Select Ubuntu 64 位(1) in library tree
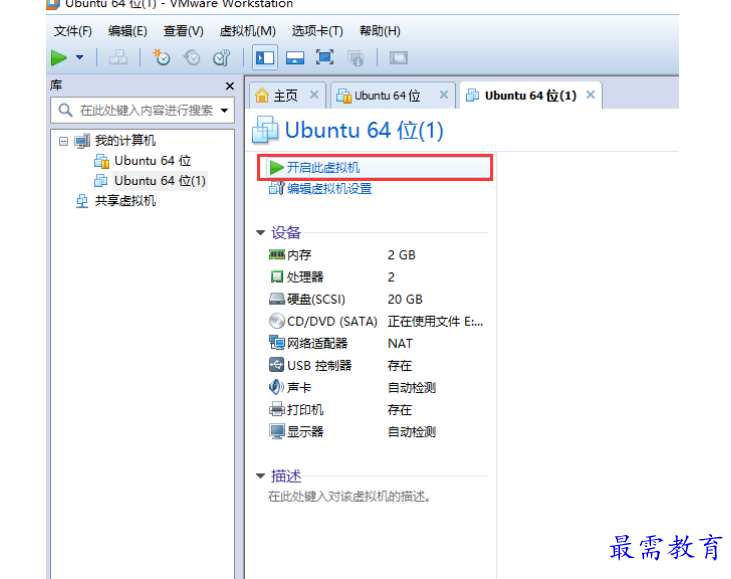Image resolution: width=731 pixels, height=579 pixels. point(160,181)
